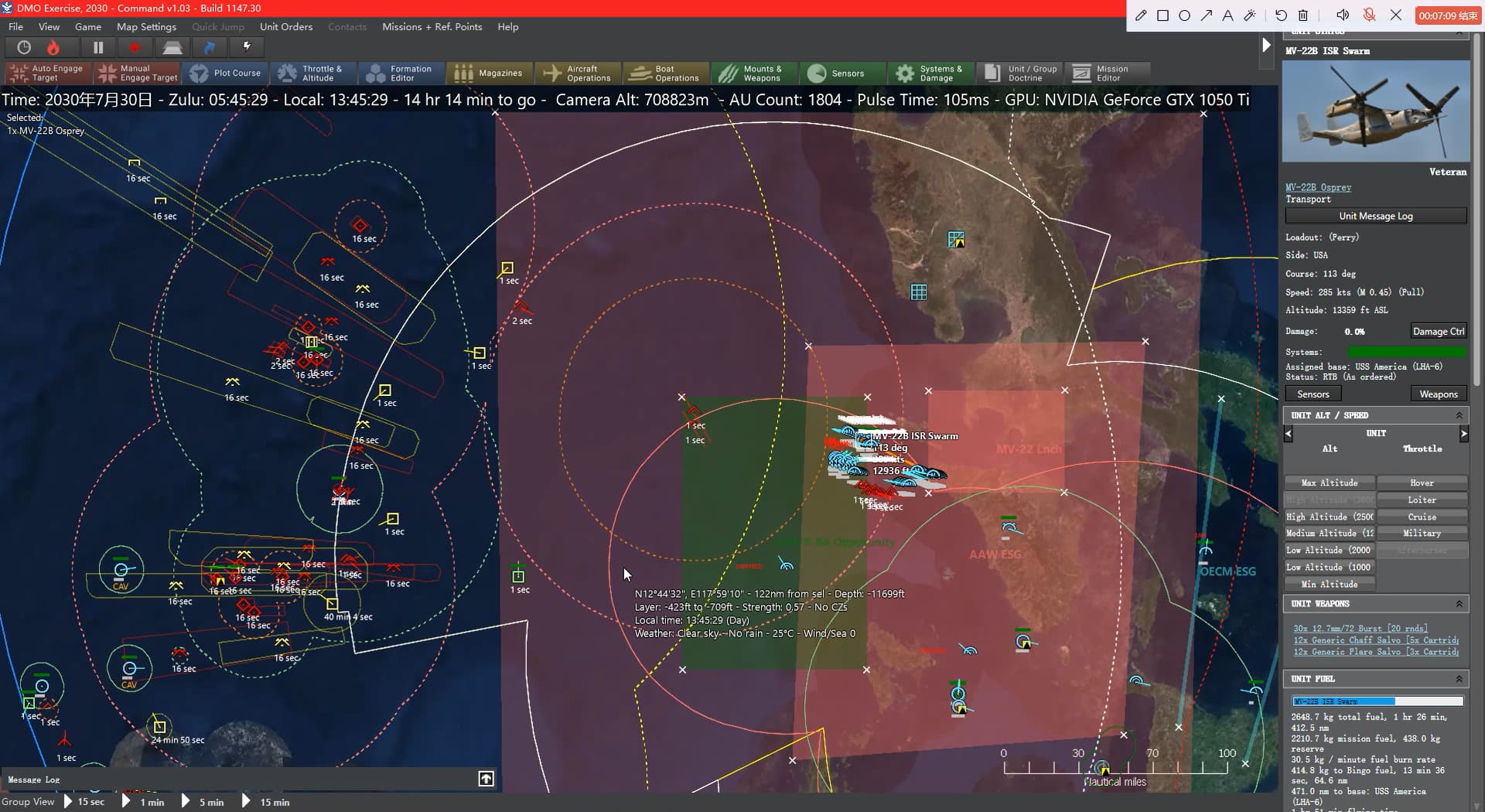Viewport: 1485px width, 812px height.
Task: Pause the simulation with the pause button
Action: point(98,47)
